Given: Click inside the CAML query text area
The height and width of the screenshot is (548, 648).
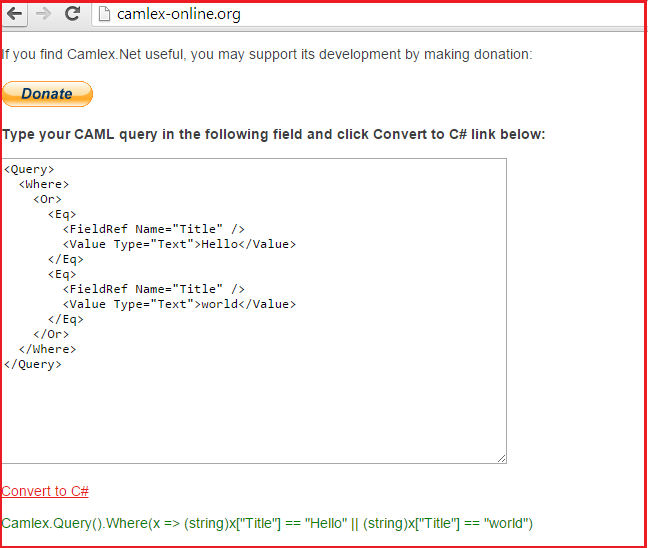Looking at the screenshot, I should tap(254, 311).
